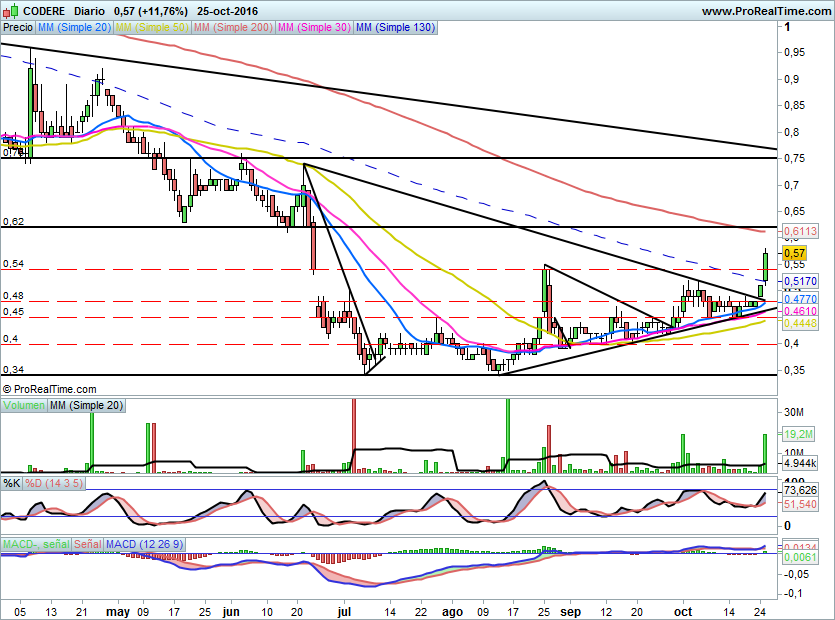Click the MM (Simple 50) yellow label
The image size is (835, 620).
[x=152, y=28]
